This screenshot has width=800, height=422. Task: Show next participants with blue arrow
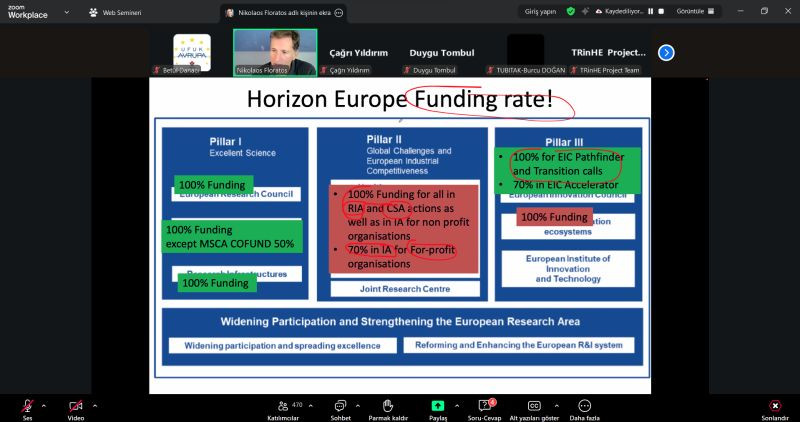click(x=666, y=53)
